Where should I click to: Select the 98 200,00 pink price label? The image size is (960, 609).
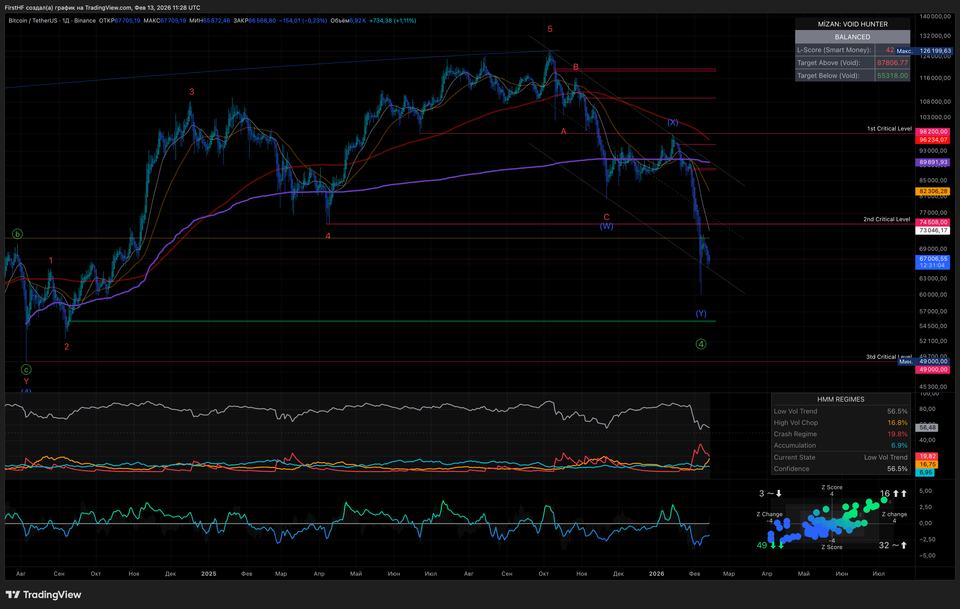[x=932, y=131]
